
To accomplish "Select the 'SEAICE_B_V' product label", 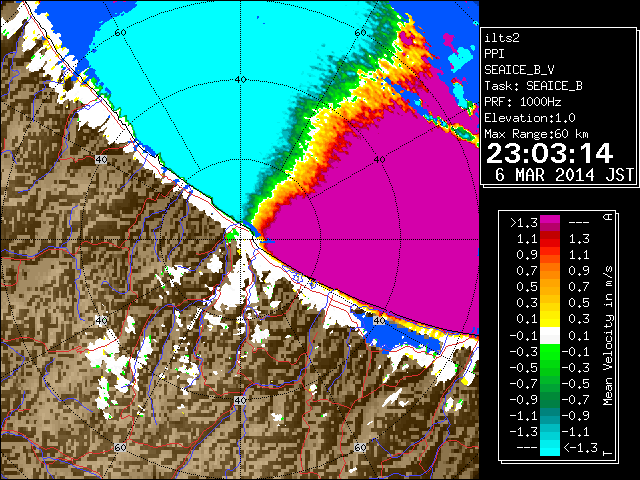I will click(519, 70).
